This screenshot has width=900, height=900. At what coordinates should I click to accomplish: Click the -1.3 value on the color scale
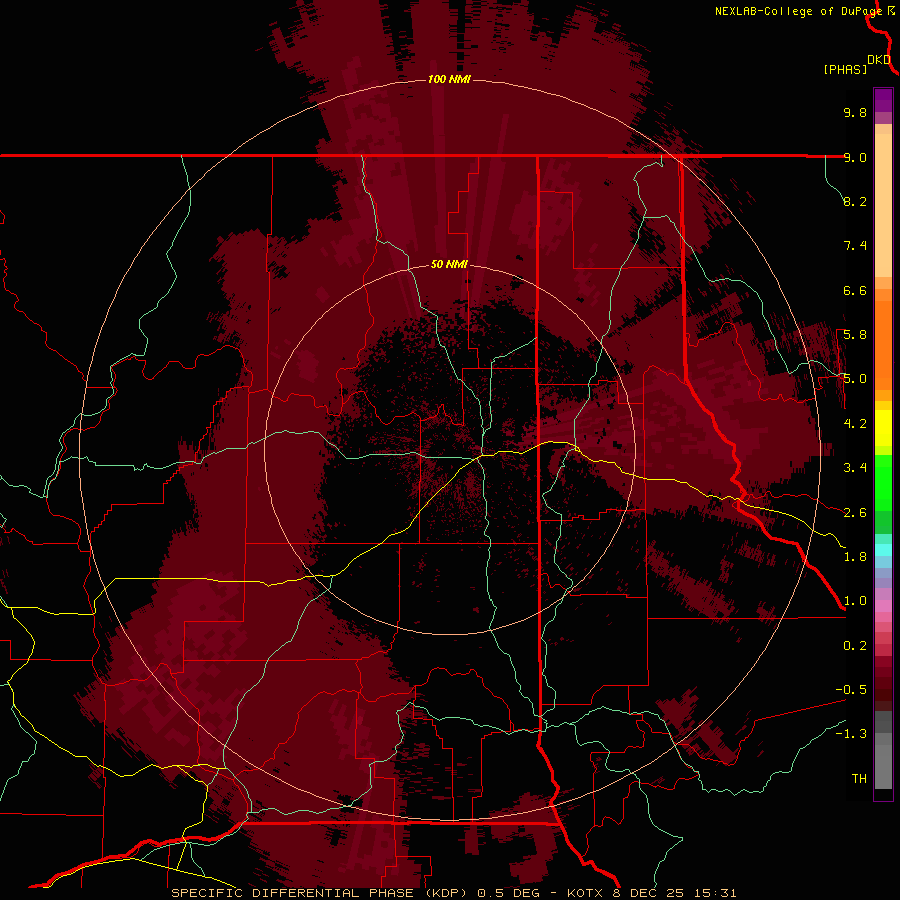pyautogui.click(x=851, y=734)
